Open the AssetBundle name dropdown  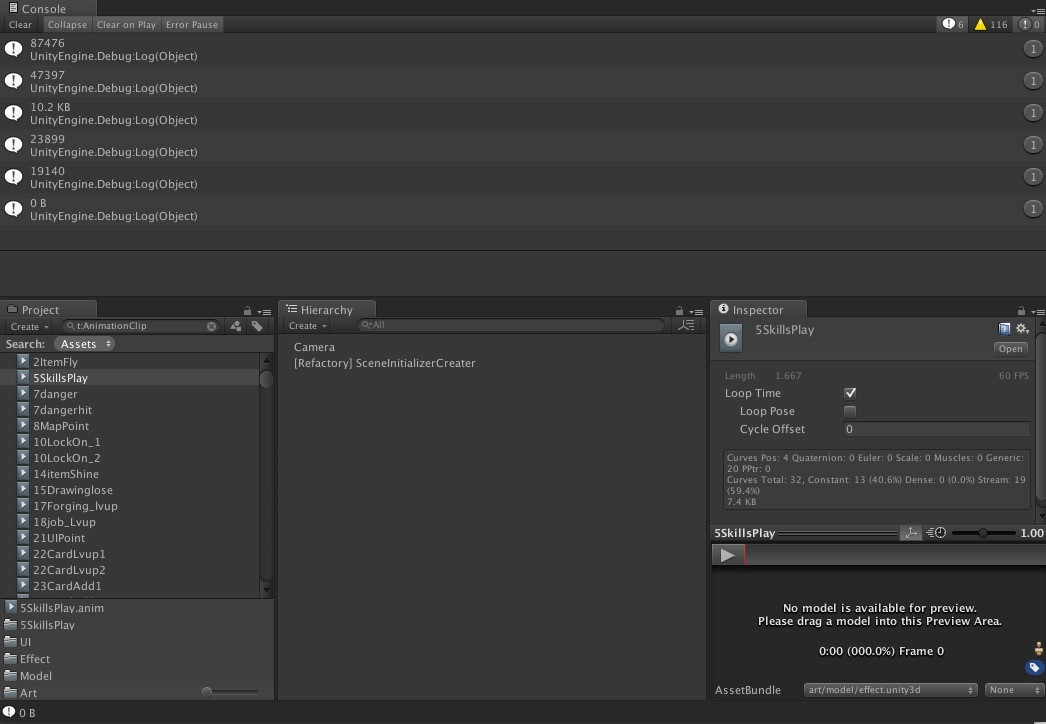pos(890,690)
